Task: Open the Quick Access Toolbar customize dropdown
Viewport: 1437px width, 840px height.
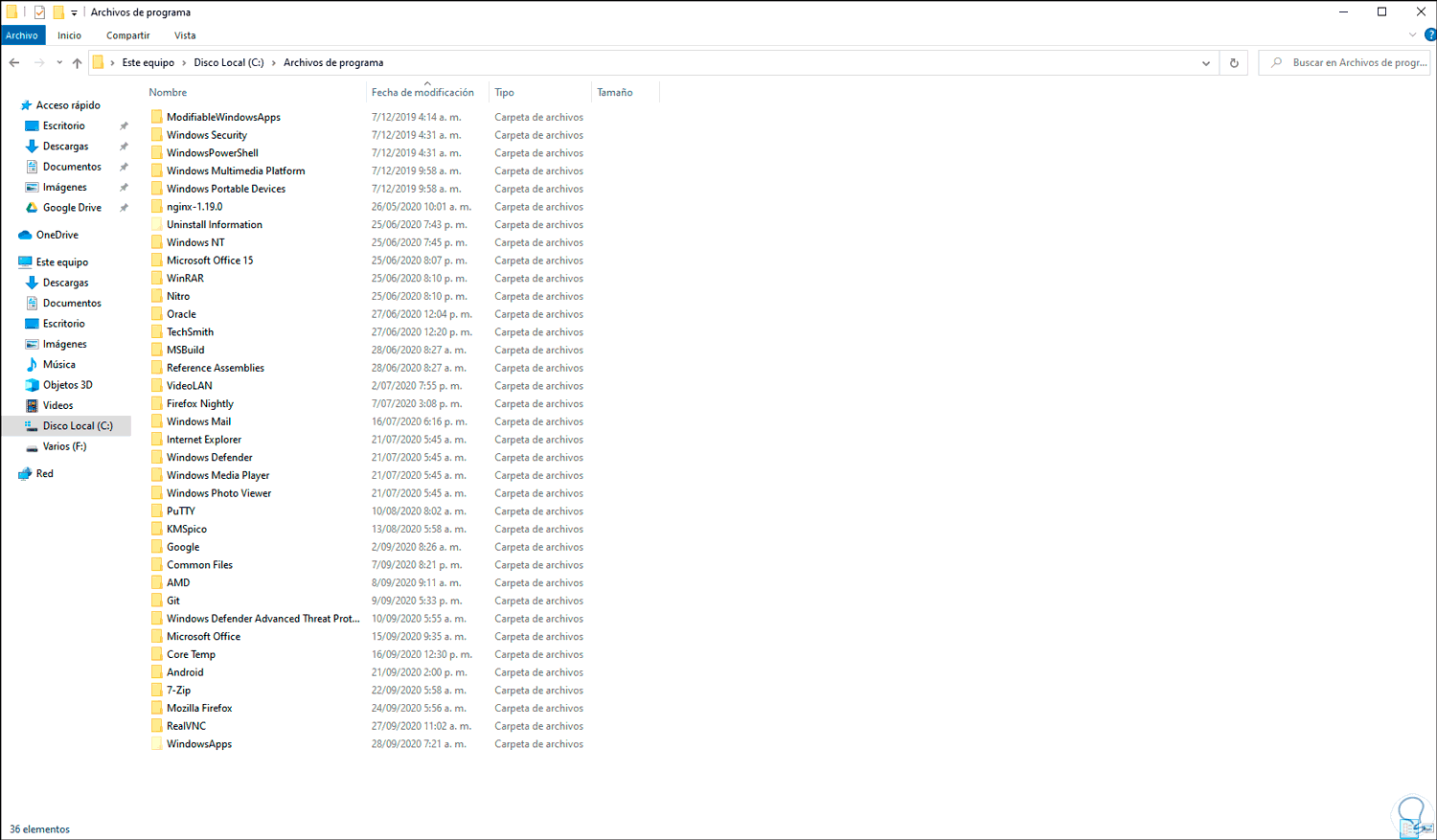Action: [74, 13]
